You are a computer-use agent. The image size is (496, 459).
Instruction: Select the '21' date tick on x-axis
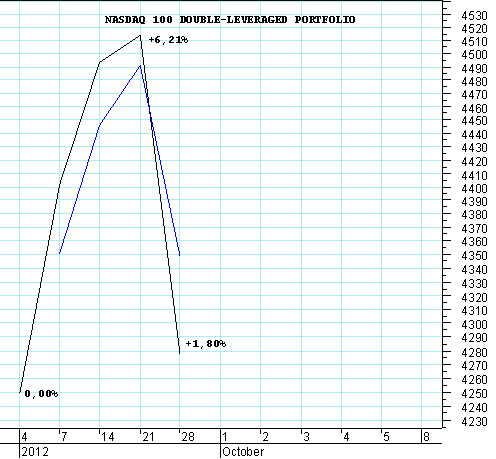(148, 437)
